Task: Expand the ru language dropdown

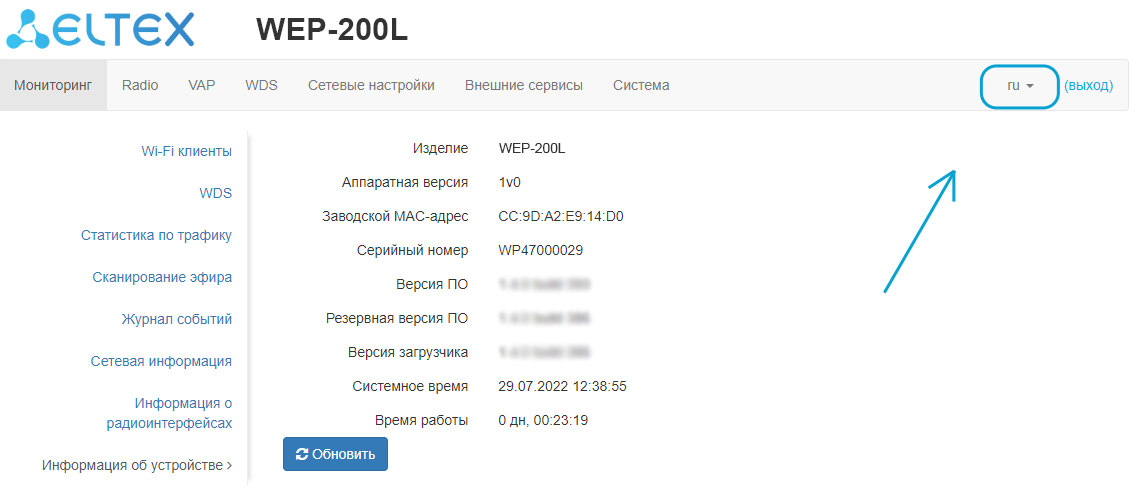Action: (1019, 86)
